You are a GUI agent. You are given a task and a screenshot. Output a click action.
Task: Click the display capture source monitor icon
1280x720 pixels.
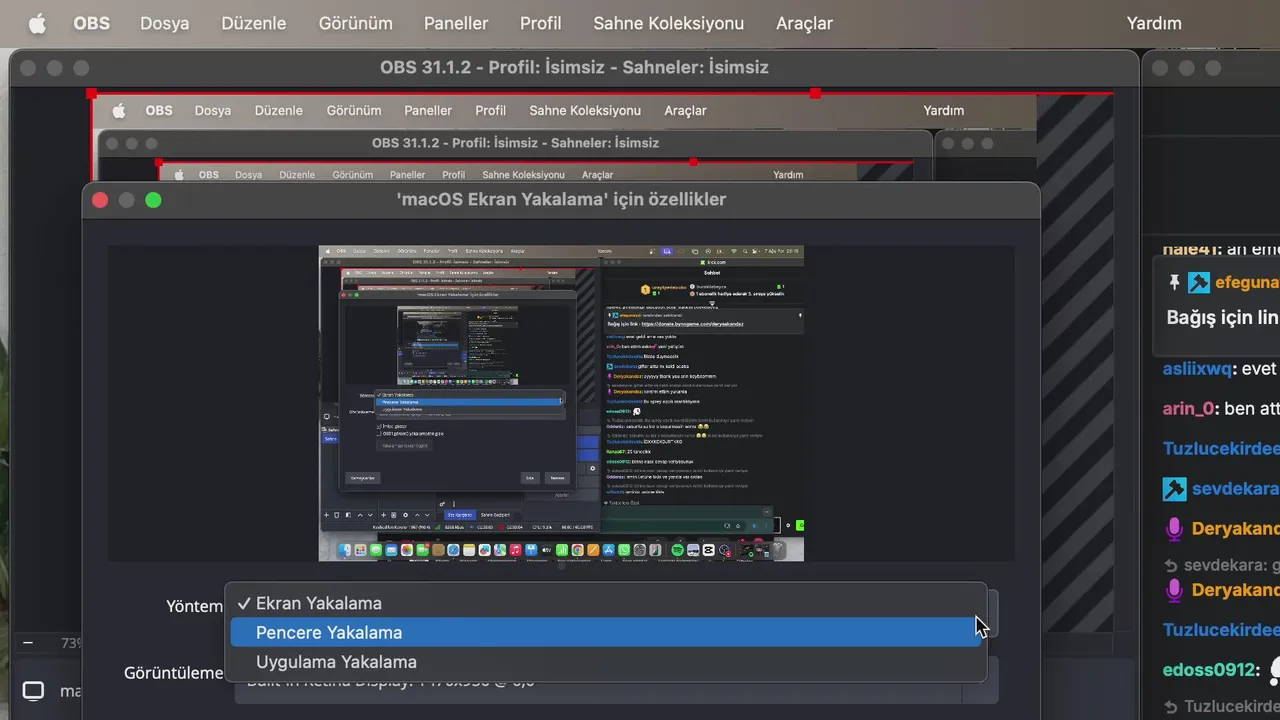tap(33, 691)
